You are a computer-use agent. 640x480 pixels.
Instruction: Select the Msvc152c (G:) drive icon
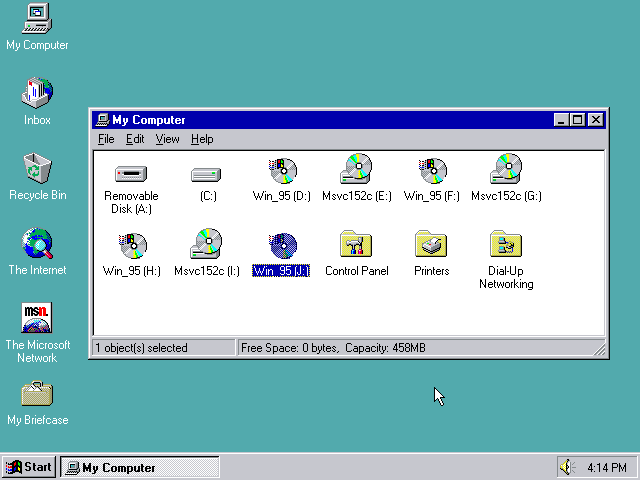[x=506, y=169]
